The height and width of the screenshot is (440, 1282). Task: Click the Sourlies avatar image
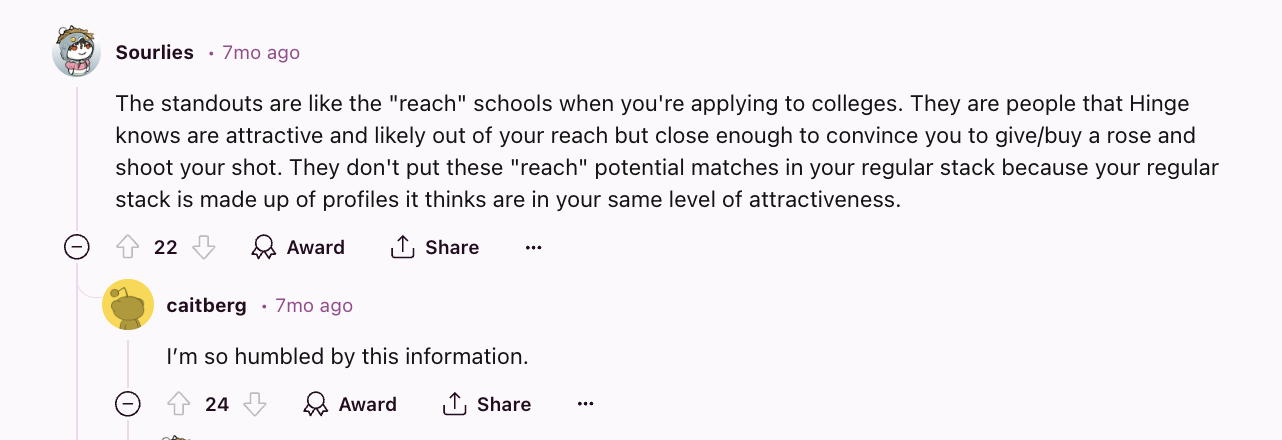(77, 52)
